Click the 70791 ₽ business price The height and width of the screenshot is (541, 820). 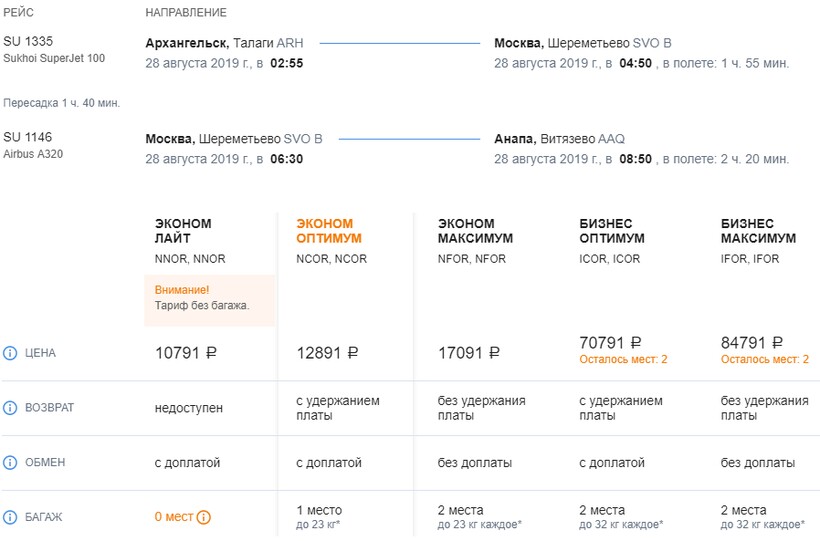coord(610,343)
